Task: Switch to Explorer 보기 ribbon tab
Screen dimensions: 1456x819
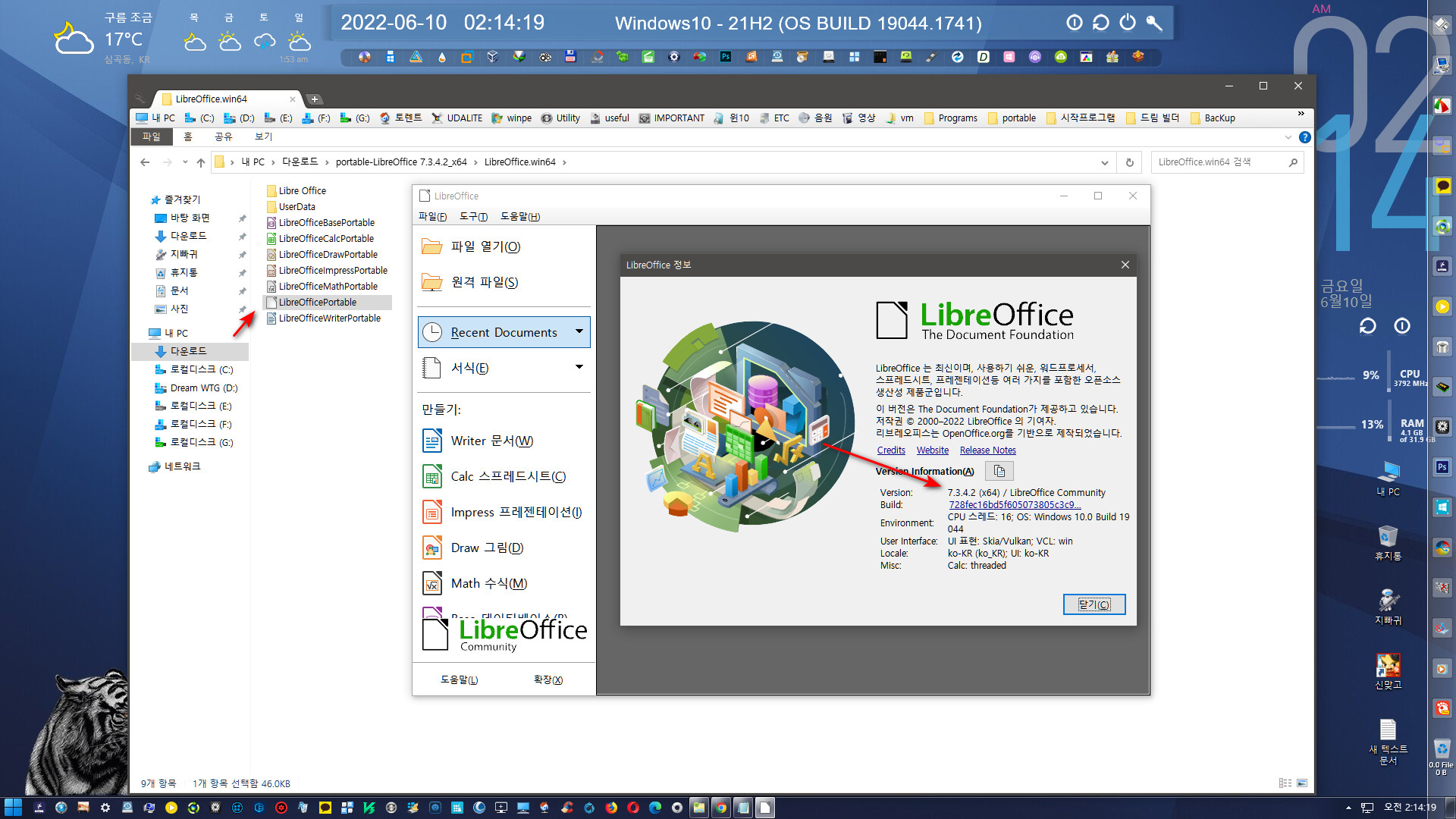Action: coord(263,136)
